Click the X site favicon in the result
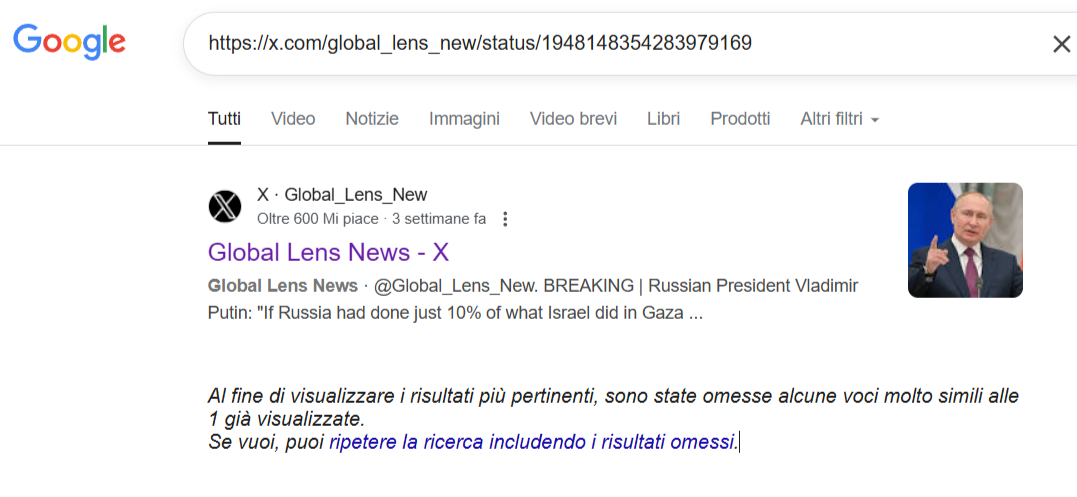Image resolution: width=1077 pixels, height=497 pixels. (225, 206)
